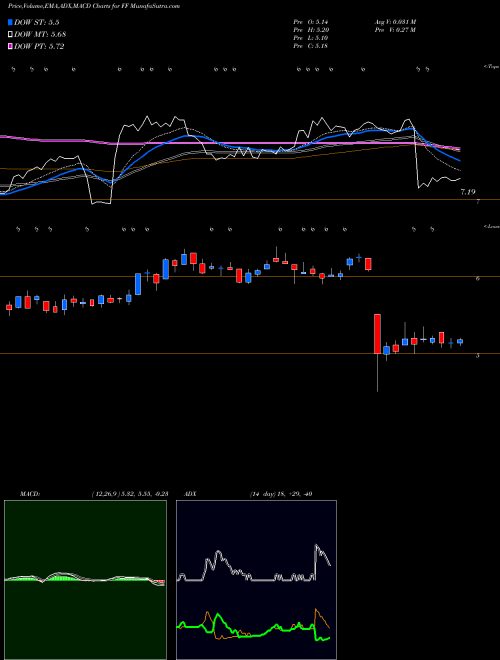The image size is (500, 660).
Task: Select the 'DOW MT: 5.68' legend label
Action: 40,35
